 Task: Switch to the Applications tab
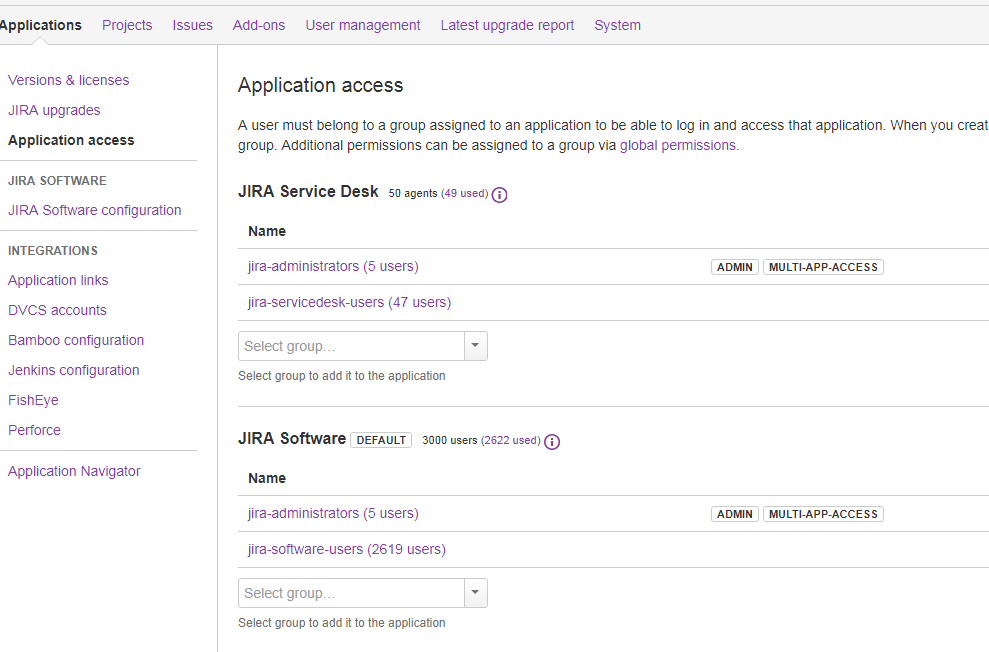click(x=40, y=25)
